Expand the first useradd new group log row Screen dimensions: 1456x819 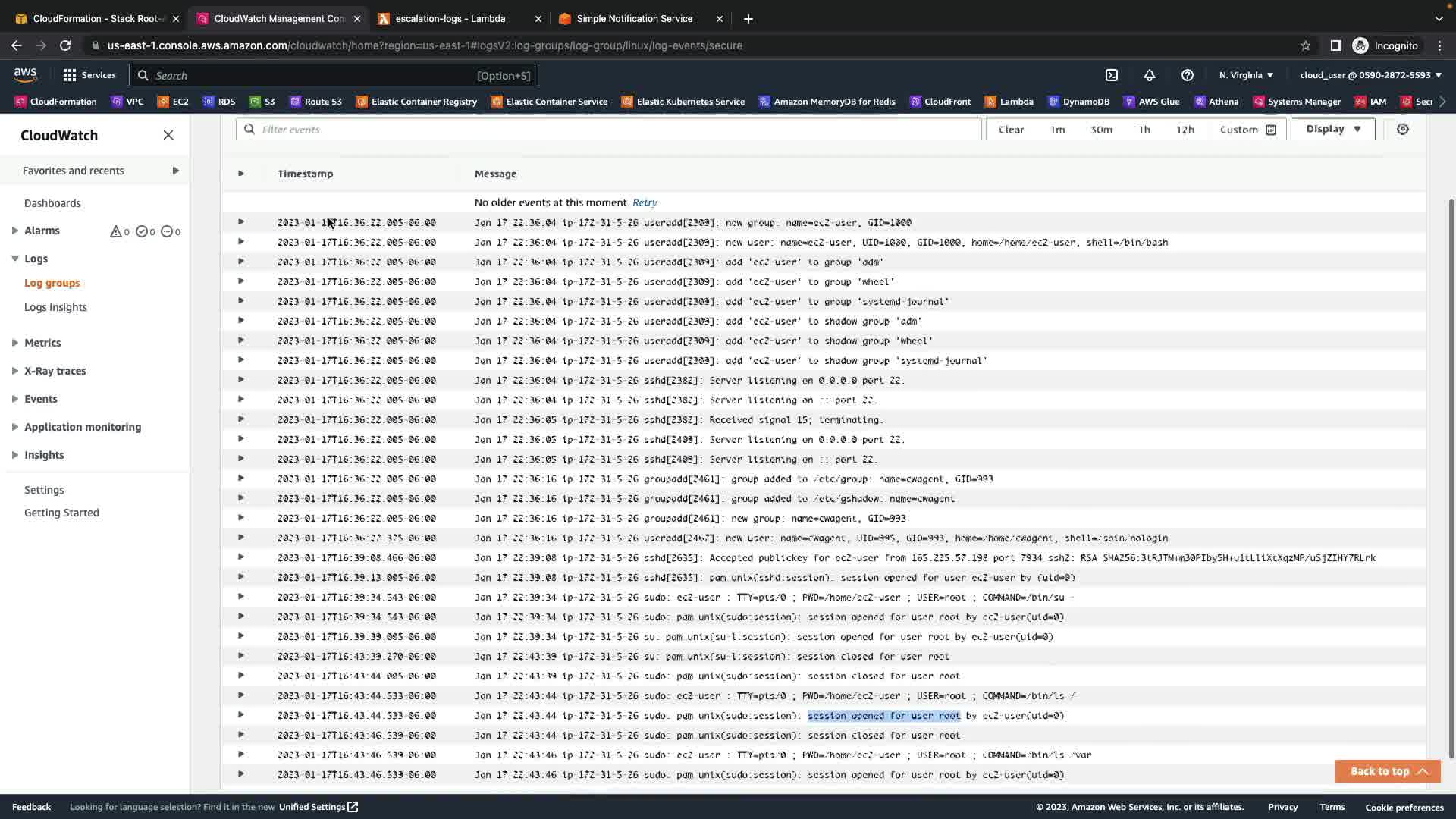241,222
